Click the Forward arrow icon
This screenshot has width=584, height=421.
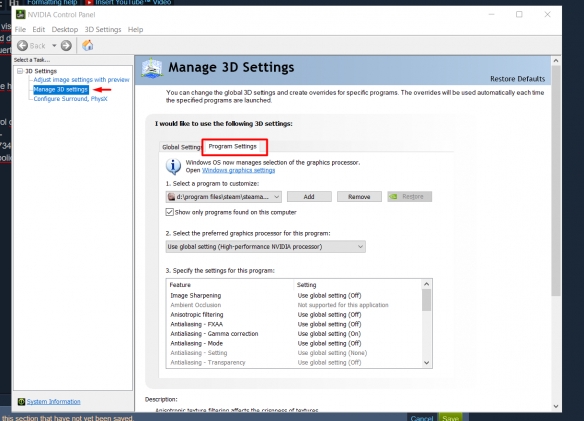(x=66, y=46)
